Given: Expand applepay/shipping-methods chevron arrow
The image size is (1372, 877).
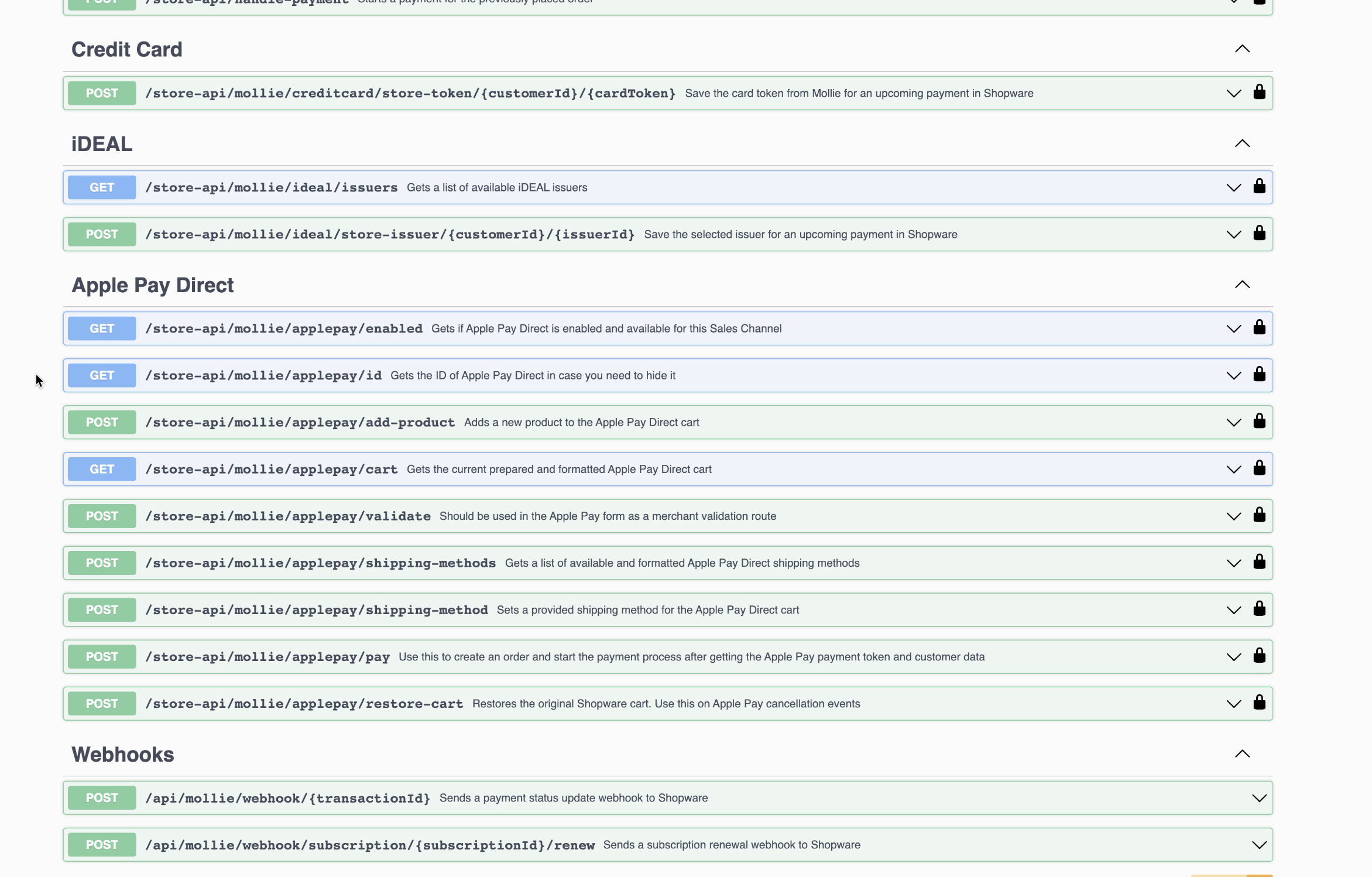Looking at the screenshot, I should [1233, 563].
